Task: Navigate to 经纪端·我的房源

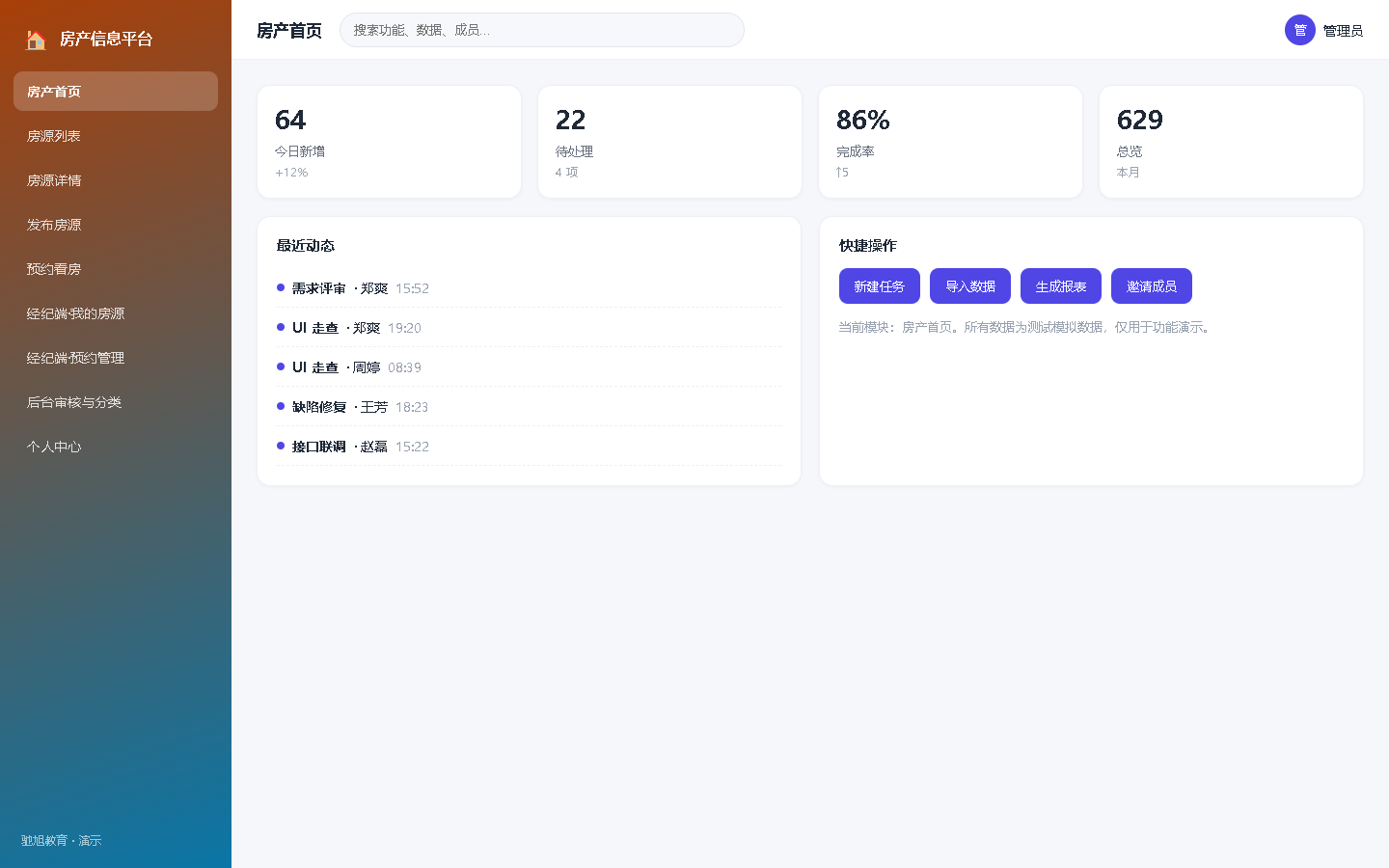Action: click(x=116, y=313)
